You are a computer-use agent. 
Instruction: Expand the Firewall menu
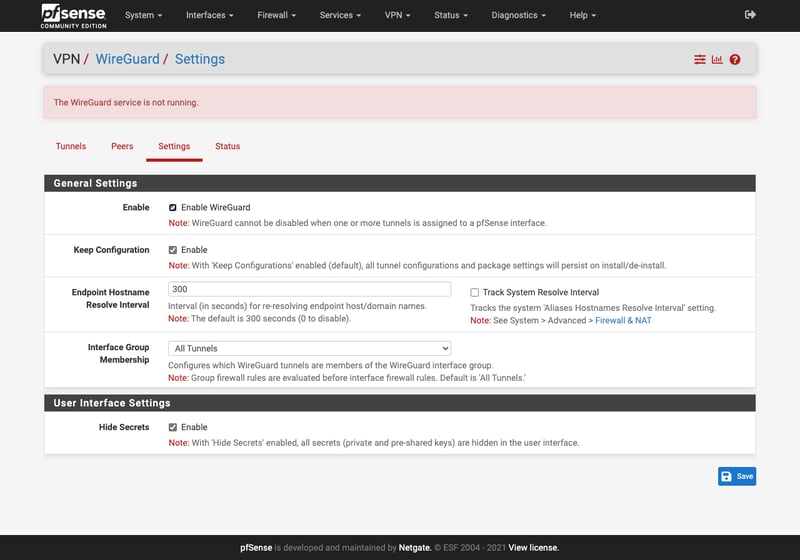point(277,15)
